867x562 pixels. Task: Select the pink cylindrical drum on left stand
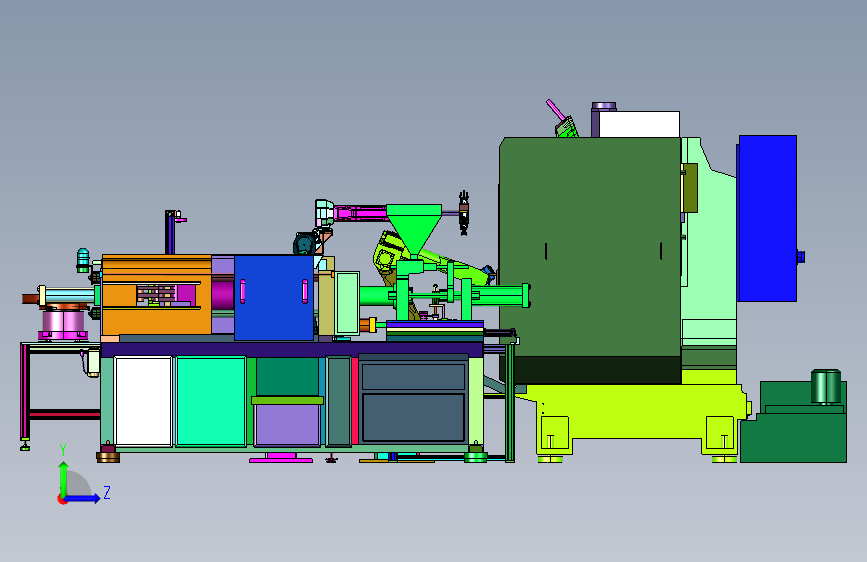pyautogui.click(x=63, y=324)
